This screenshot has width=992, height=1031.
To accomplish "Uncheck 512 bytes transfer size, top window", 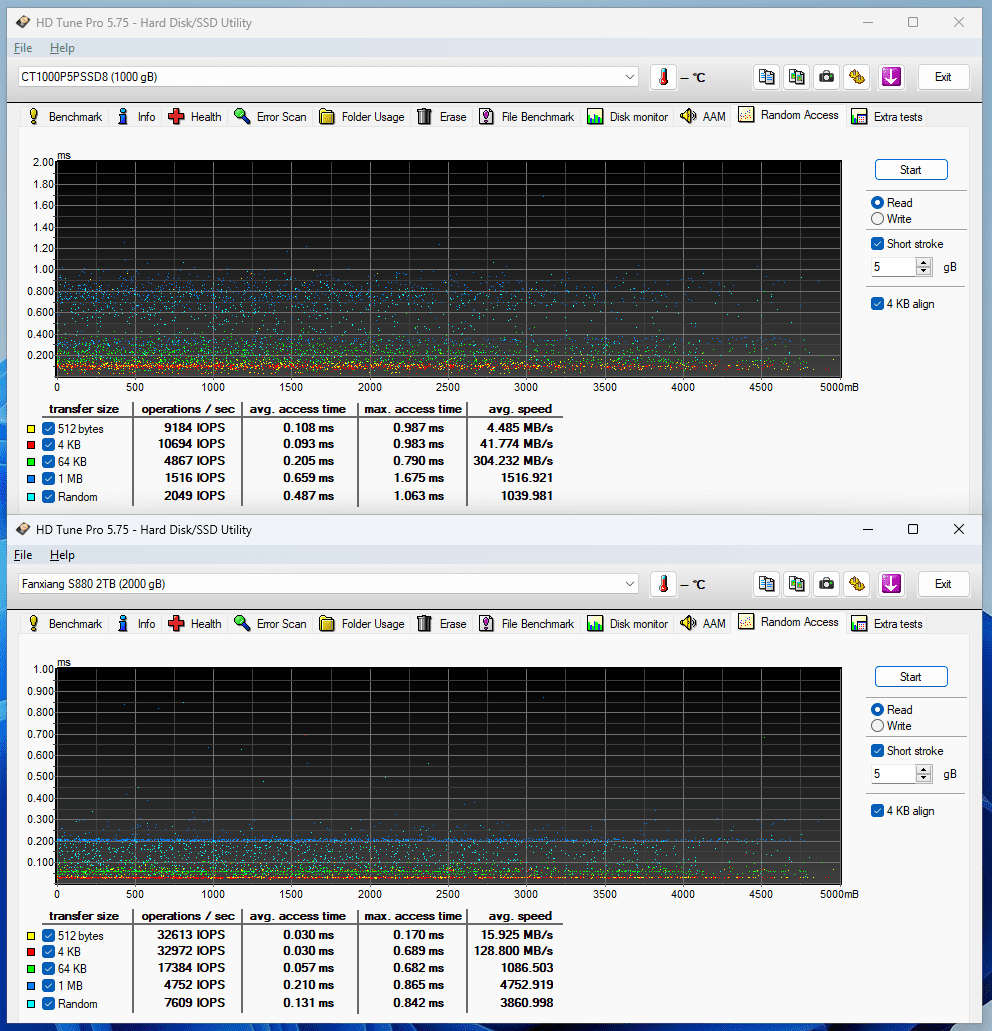I will click(x=48, y=429).
